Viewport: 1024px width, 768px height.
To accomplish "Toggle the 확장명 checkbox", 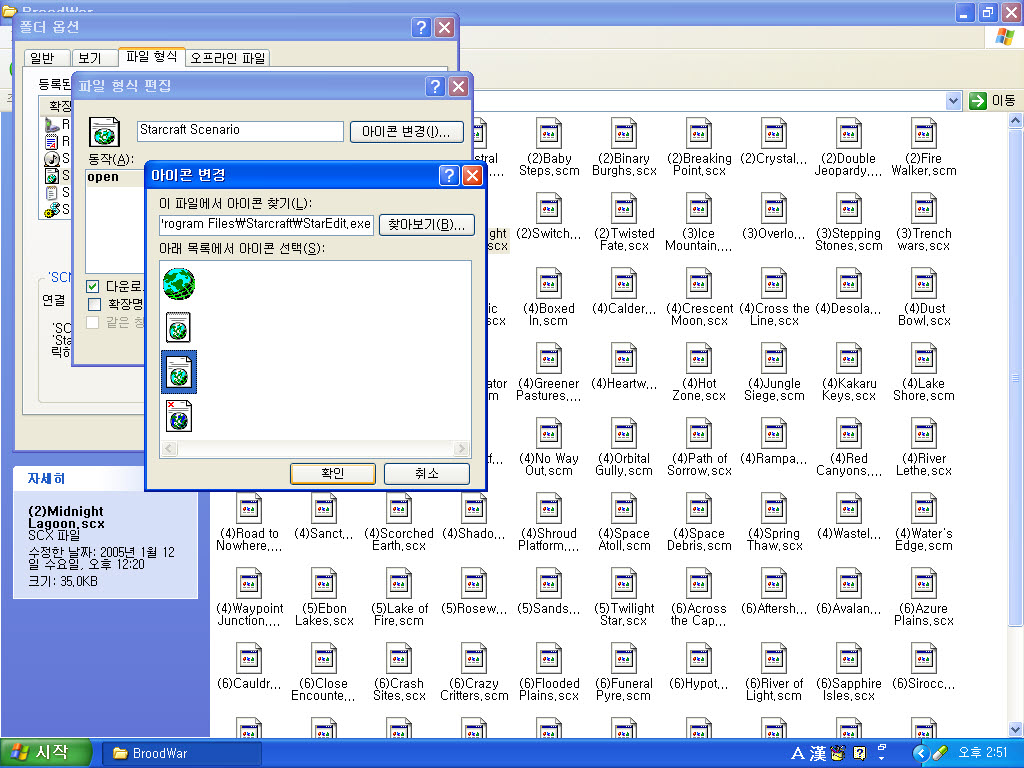I will [x=94, y=304].
